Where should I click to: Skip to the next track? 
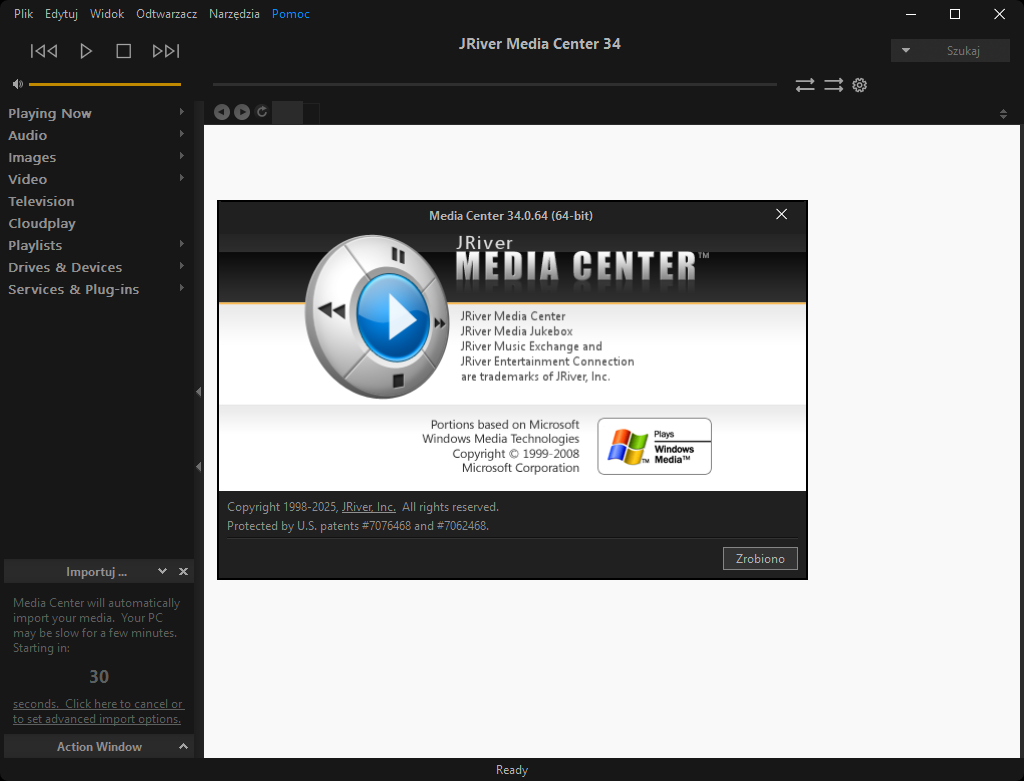coord(166,51)
